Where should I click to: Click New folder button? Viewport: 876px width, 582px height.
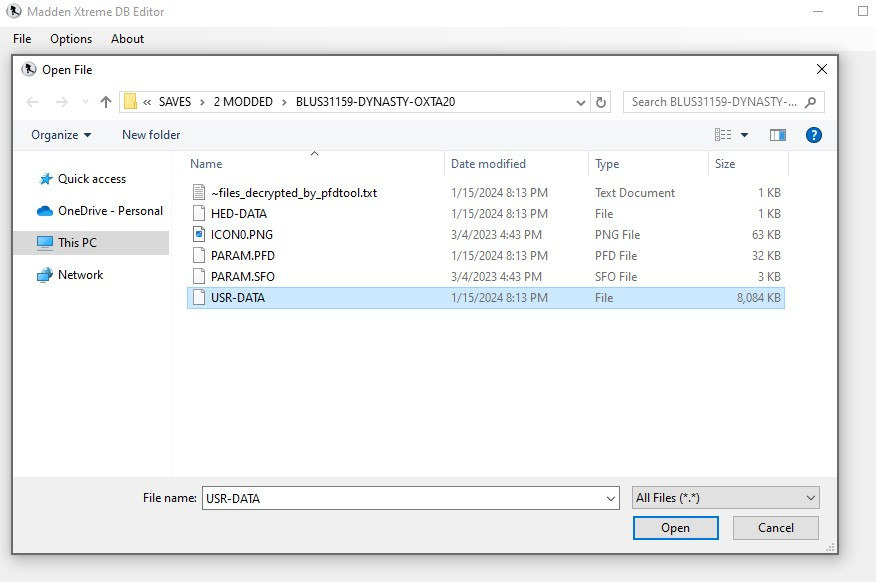[151, 135]
